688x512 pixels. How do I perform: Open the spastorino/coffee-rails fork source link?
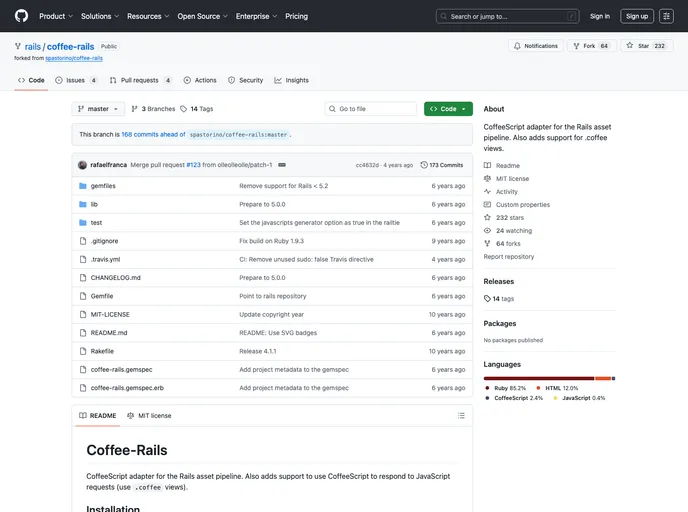tap(74, 58)
